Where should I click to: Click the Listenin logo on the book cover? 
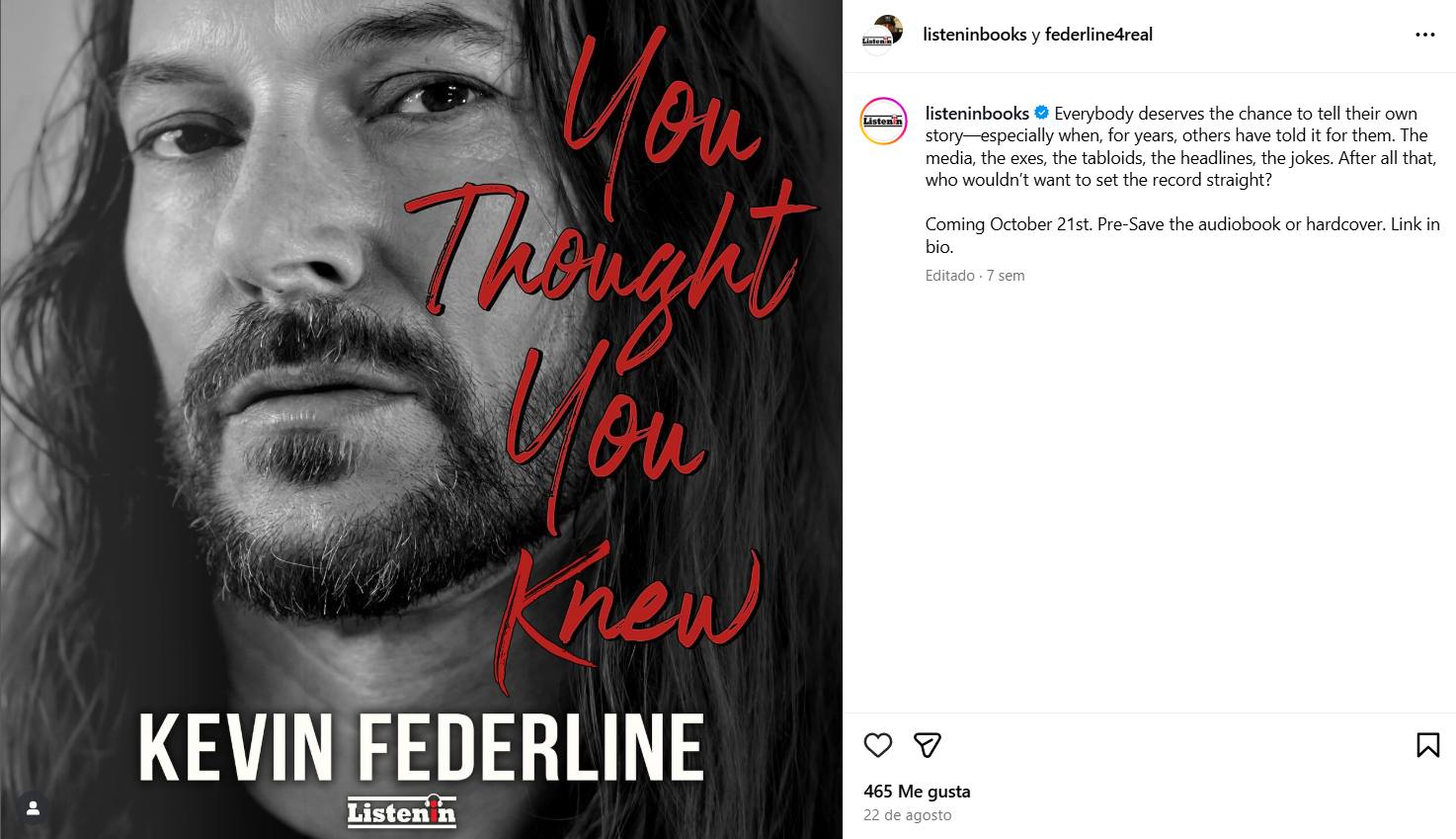(x=401, y=811)
